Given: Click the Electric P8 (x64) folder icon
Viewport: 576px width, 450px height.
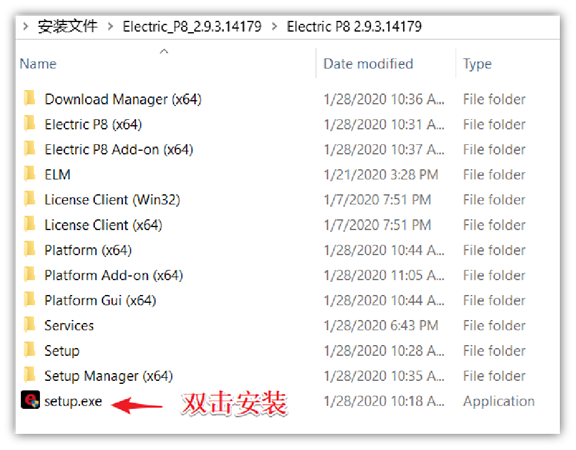Looking at the screenshot, I should click(29, 123).
